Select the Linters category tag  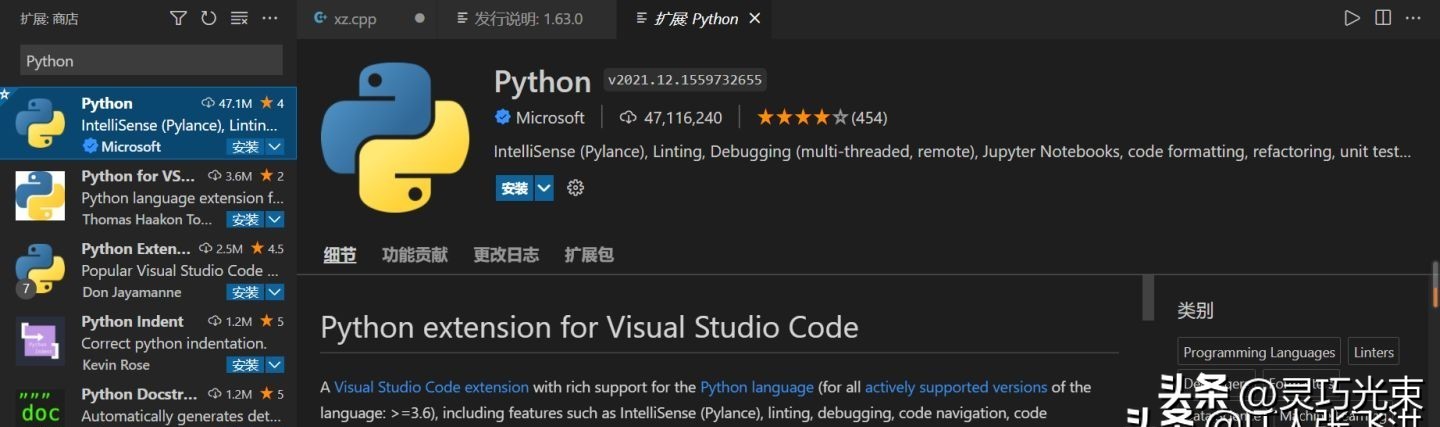coord(1373,352)
